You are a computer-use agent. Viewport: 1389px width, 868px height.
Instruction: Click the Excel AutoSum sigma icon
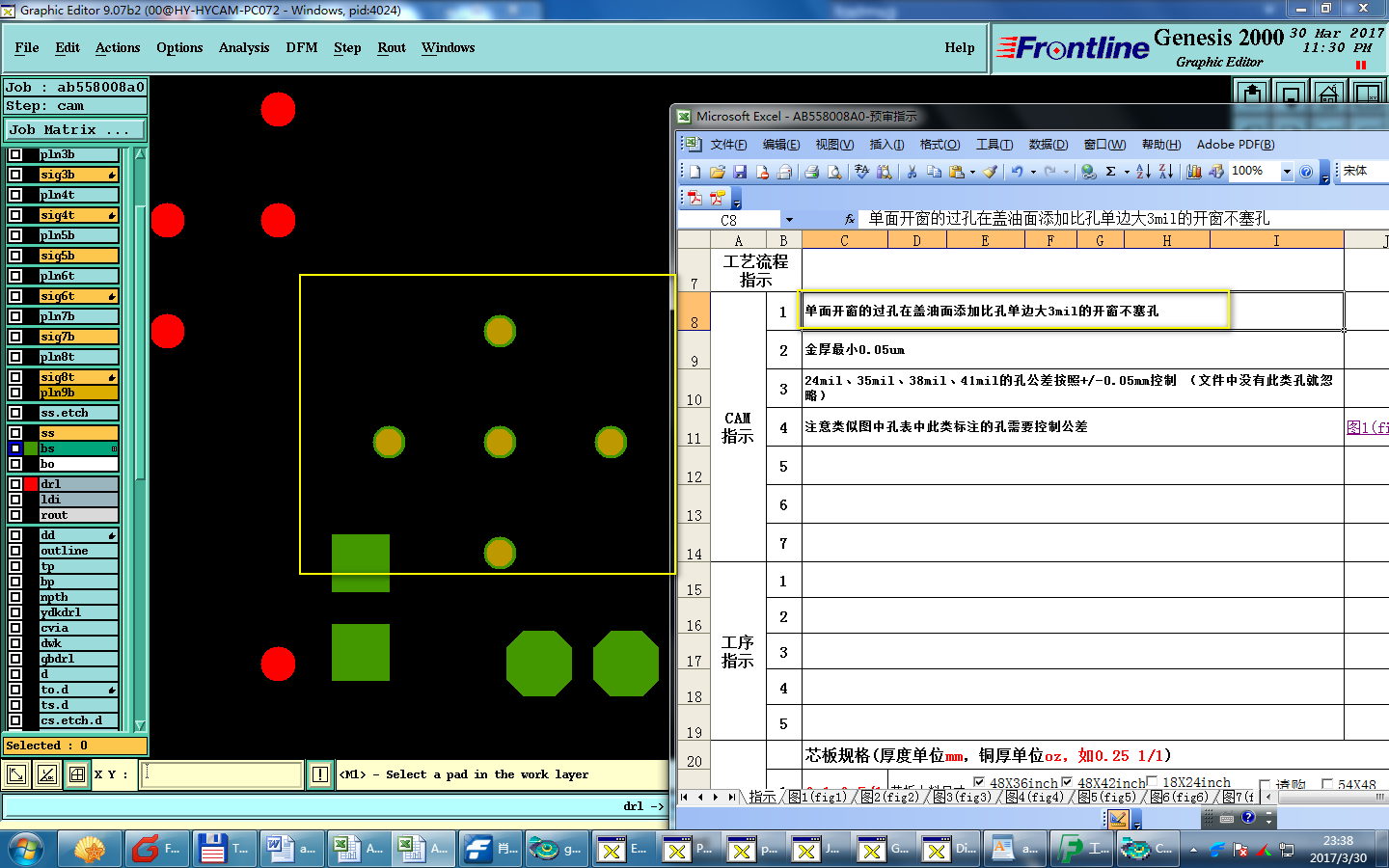[x=1111, y=172]
